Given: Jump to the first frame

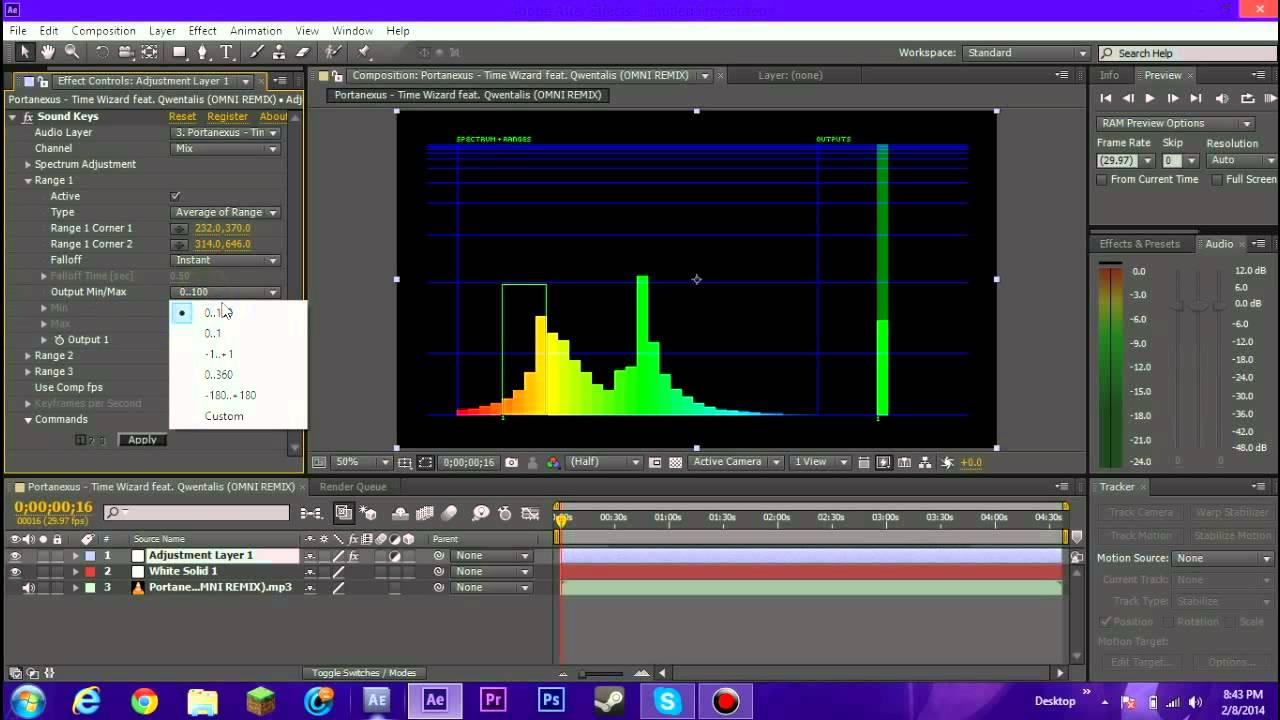Looking at the screenshot, I should (x=1105, y=98).
